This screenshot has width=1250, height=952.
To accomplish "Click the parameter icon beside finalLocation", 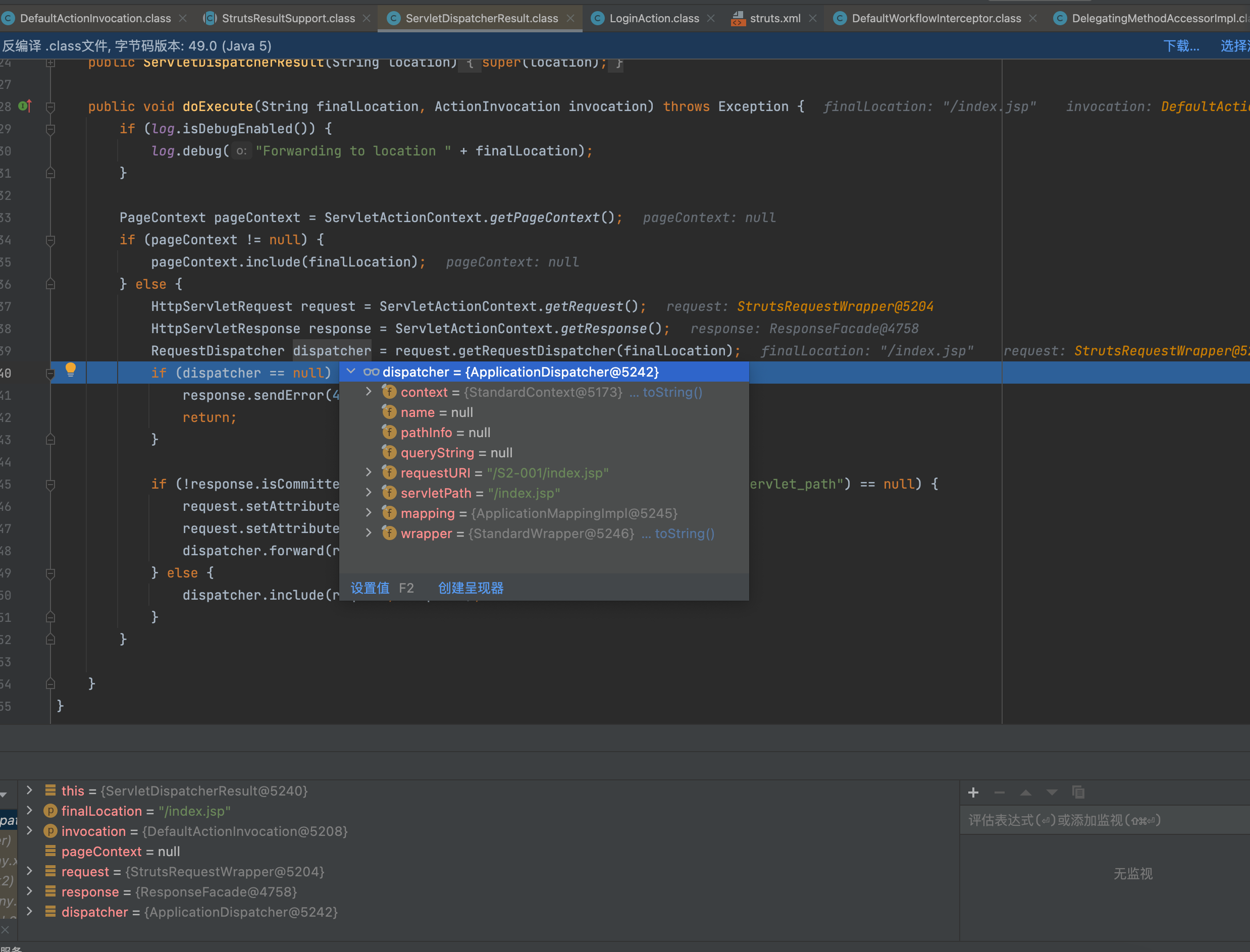I will [50, 811].
